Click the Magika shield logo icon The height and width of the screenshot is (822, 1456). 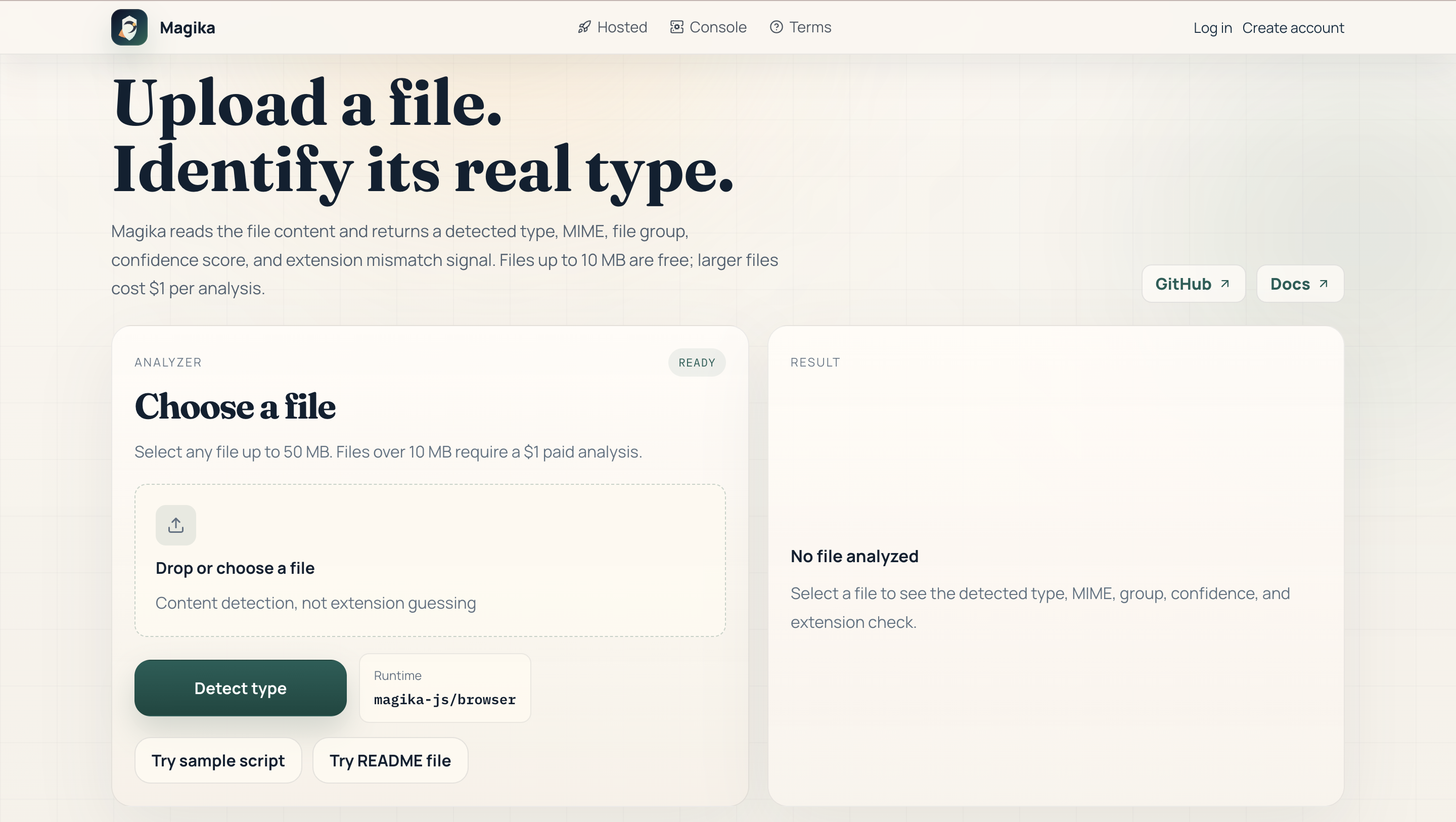pyautogui.click(x=129, y=27)
